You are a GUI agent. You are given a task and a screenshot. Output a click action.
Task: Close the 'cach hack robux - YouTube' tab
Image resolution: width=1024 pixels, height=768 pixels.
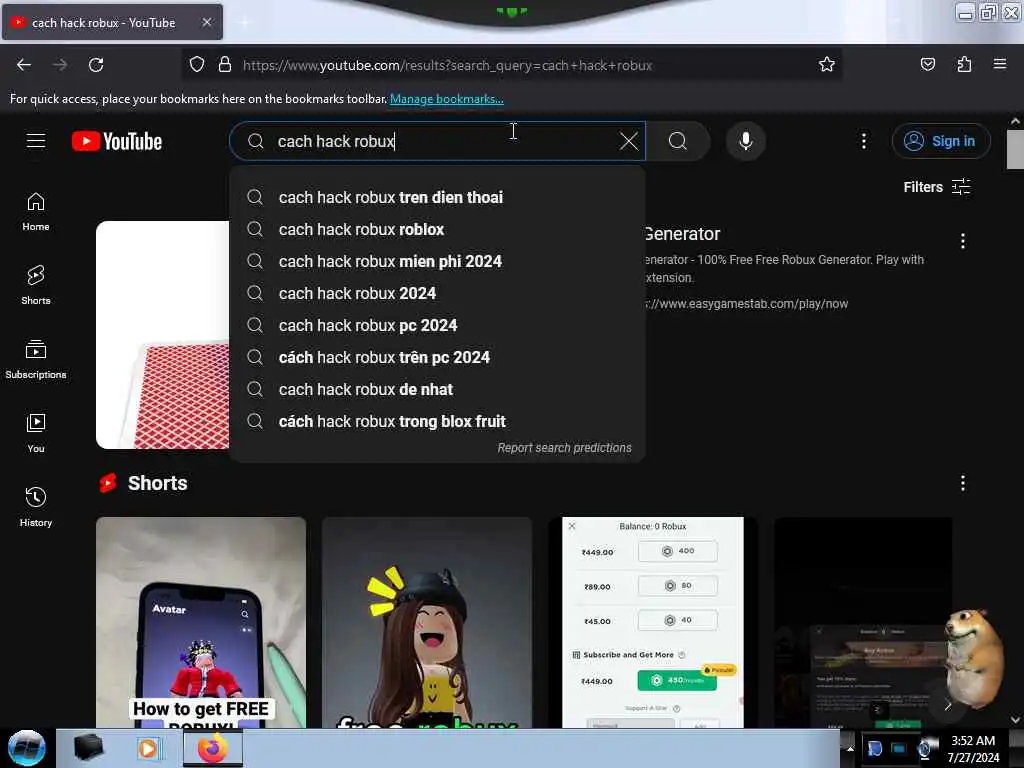point(206,22)
